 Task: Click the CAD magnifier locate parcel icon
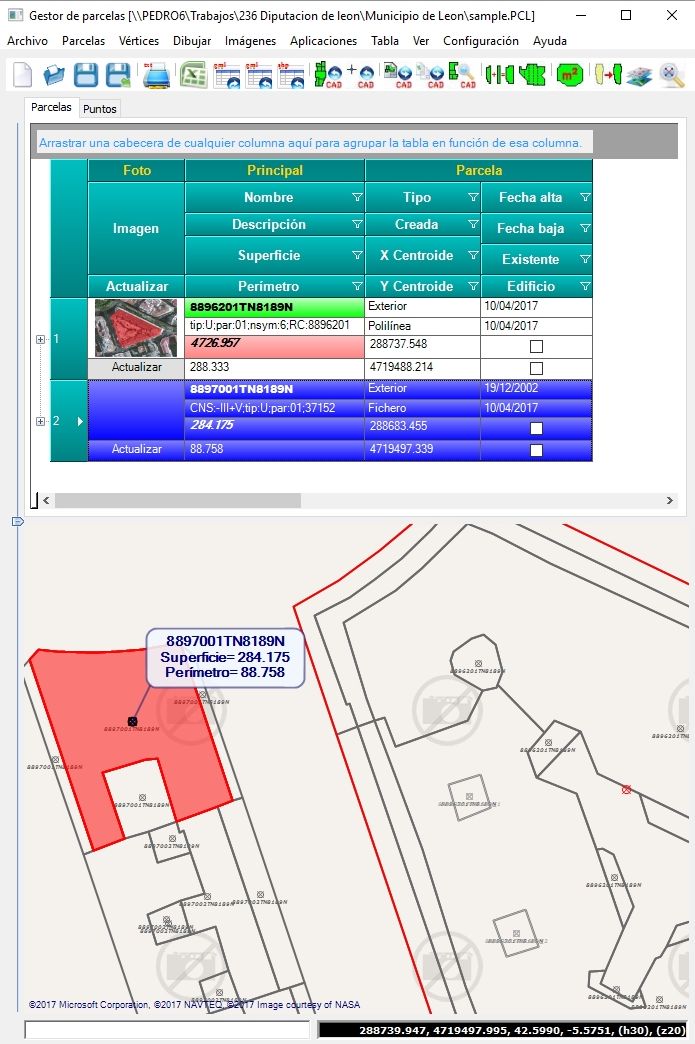coord(462,75)
